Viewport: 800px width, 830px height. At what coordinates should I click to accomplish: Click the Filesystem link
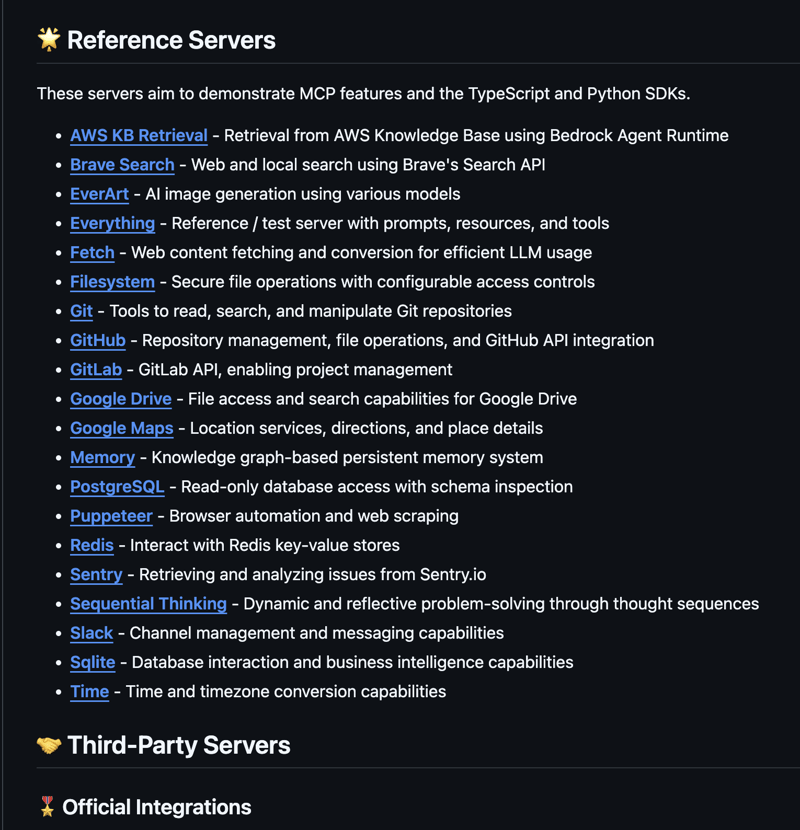(x=112, y=282)
